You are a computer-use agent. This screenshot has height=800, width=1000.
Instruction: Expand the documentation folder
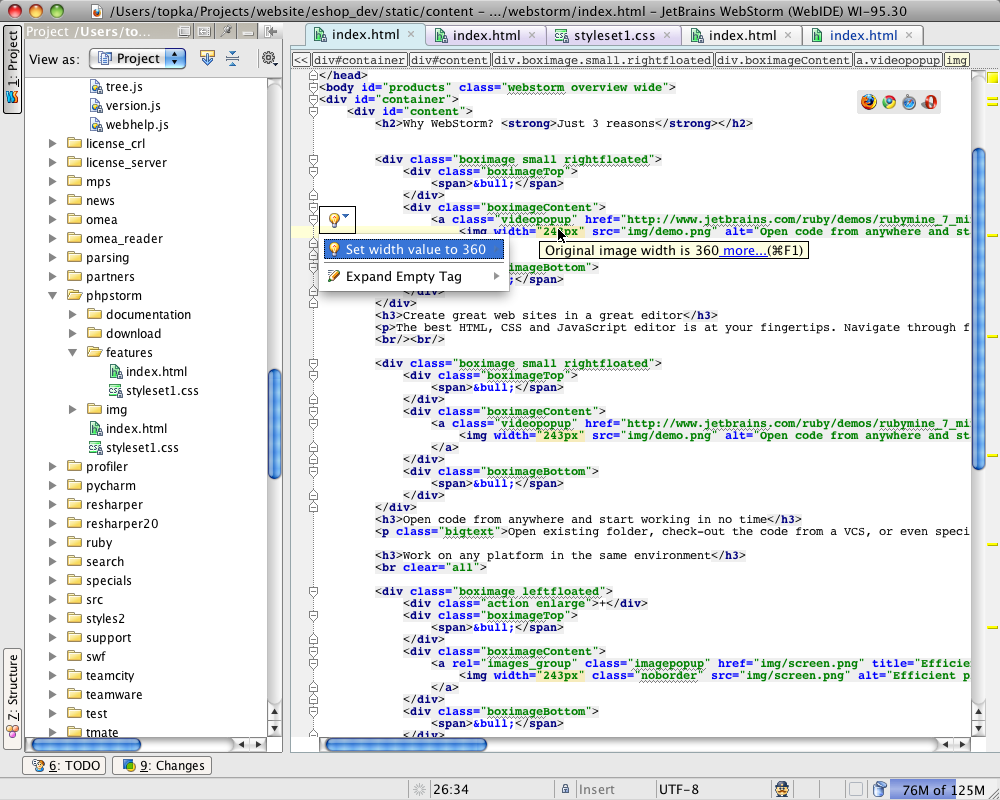click(x=73, y=315)
